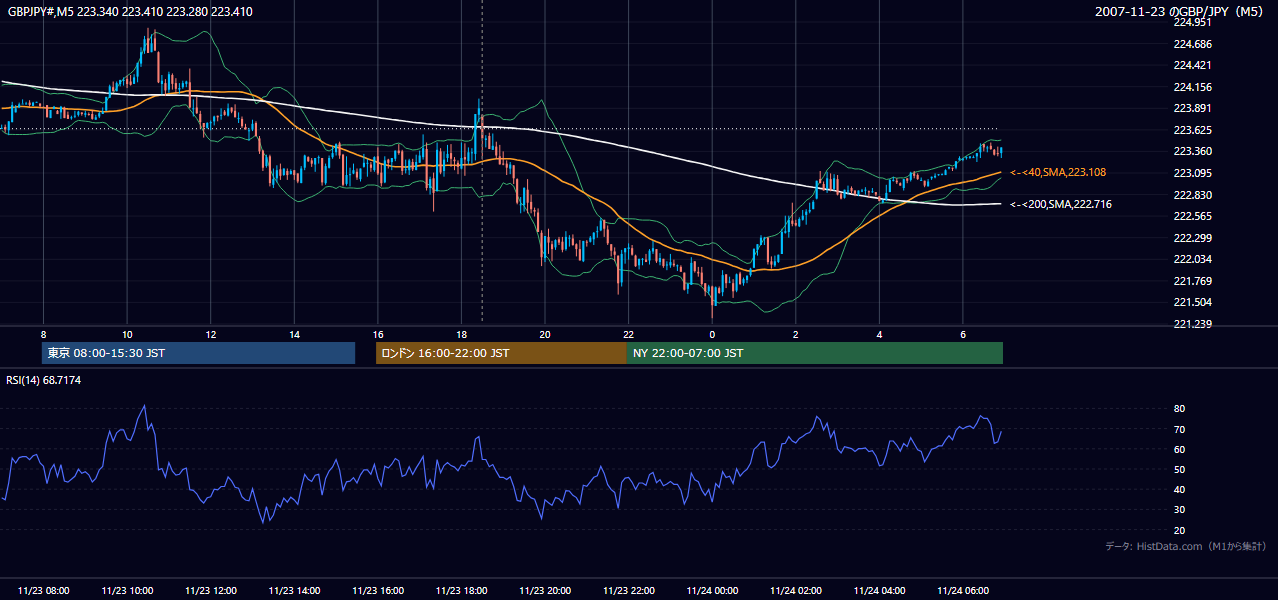Click the 222.299 price axis label
Viewport: 1278px width, 600px height.
pyautogui.click(x=1193, y=238)
